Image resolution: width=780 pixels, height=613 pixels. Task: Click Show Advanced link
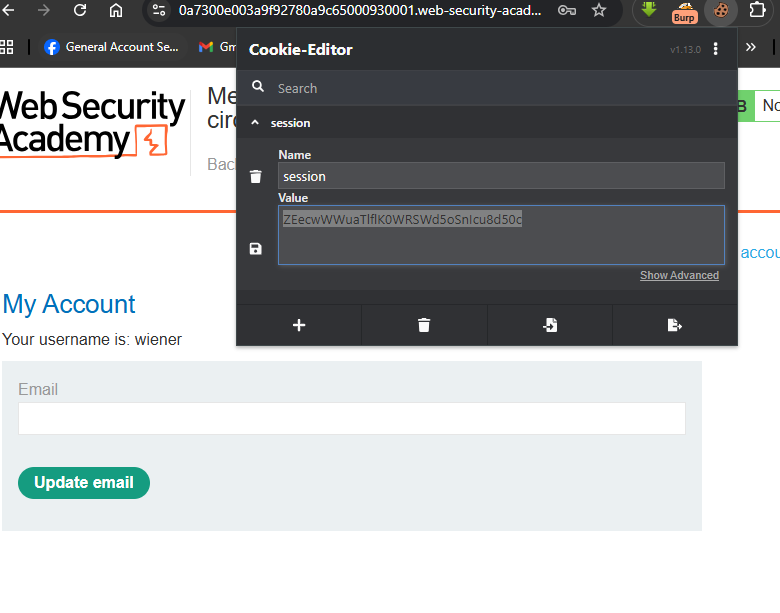pos(679,275)
